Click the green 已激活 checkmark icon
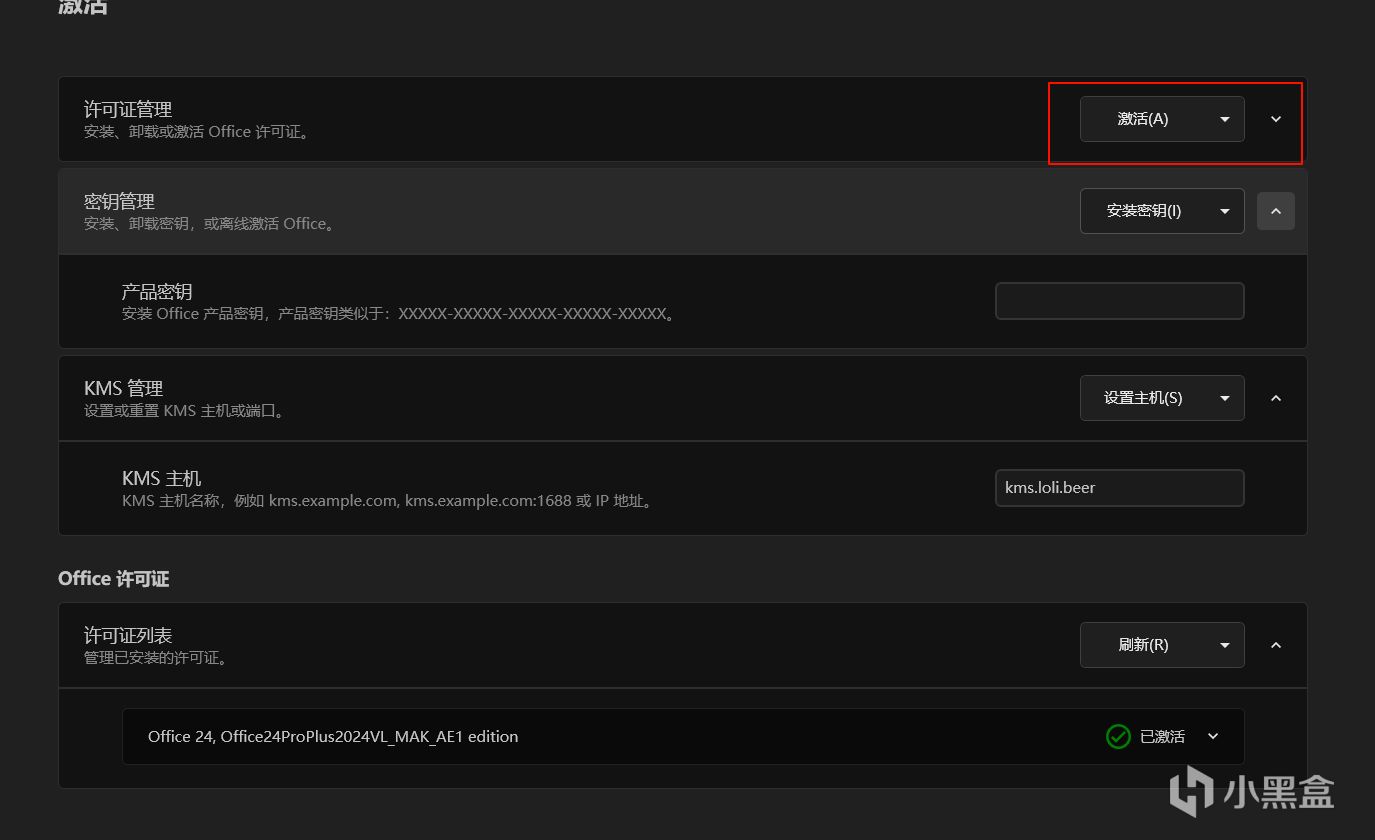The height and width of the screenshot is (840, 1375). click(1118, 737)
